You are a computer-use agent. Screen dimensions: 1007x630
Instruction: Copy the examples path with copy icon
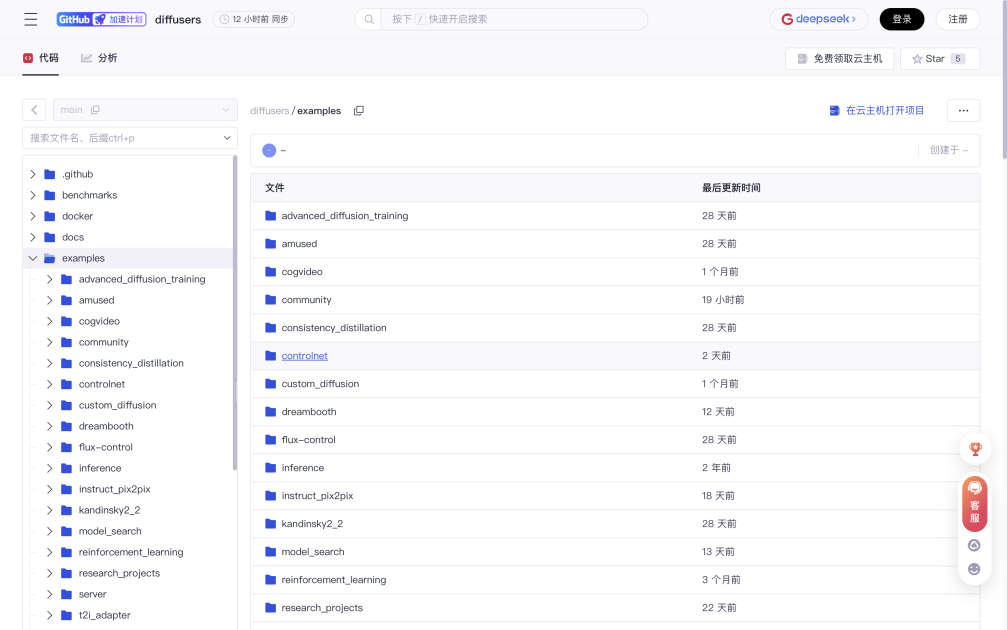359,111
